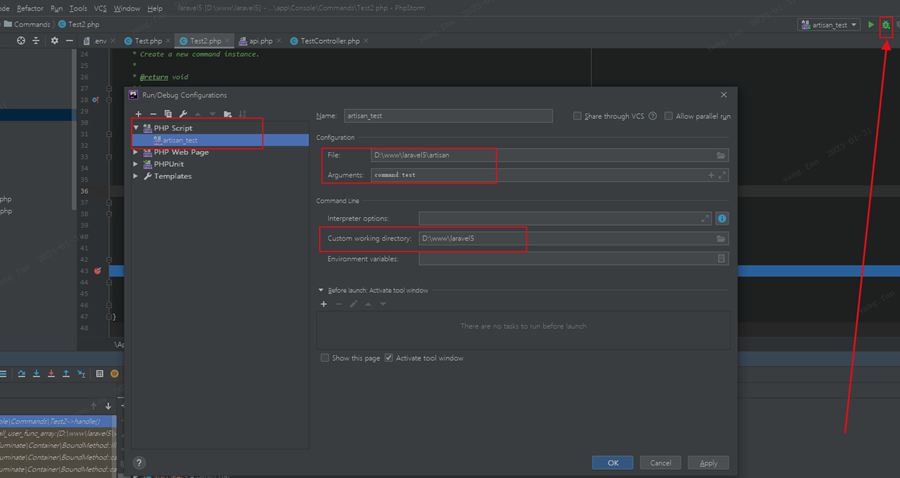Uncheck Activate tool window checkbox
900x478 pixels.
pos(390,358)
